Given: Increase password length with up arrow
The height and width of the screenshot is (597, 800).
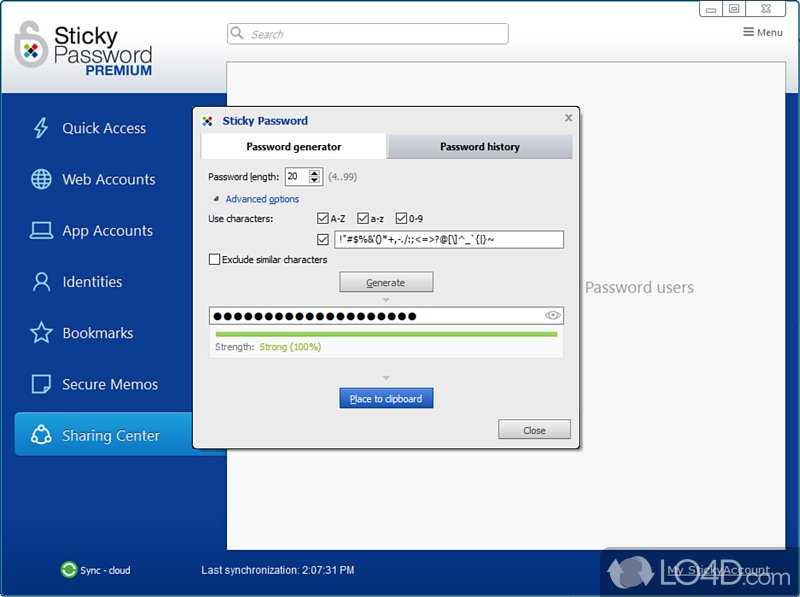Looking at the screenshot, I should [x=315, y=172].
